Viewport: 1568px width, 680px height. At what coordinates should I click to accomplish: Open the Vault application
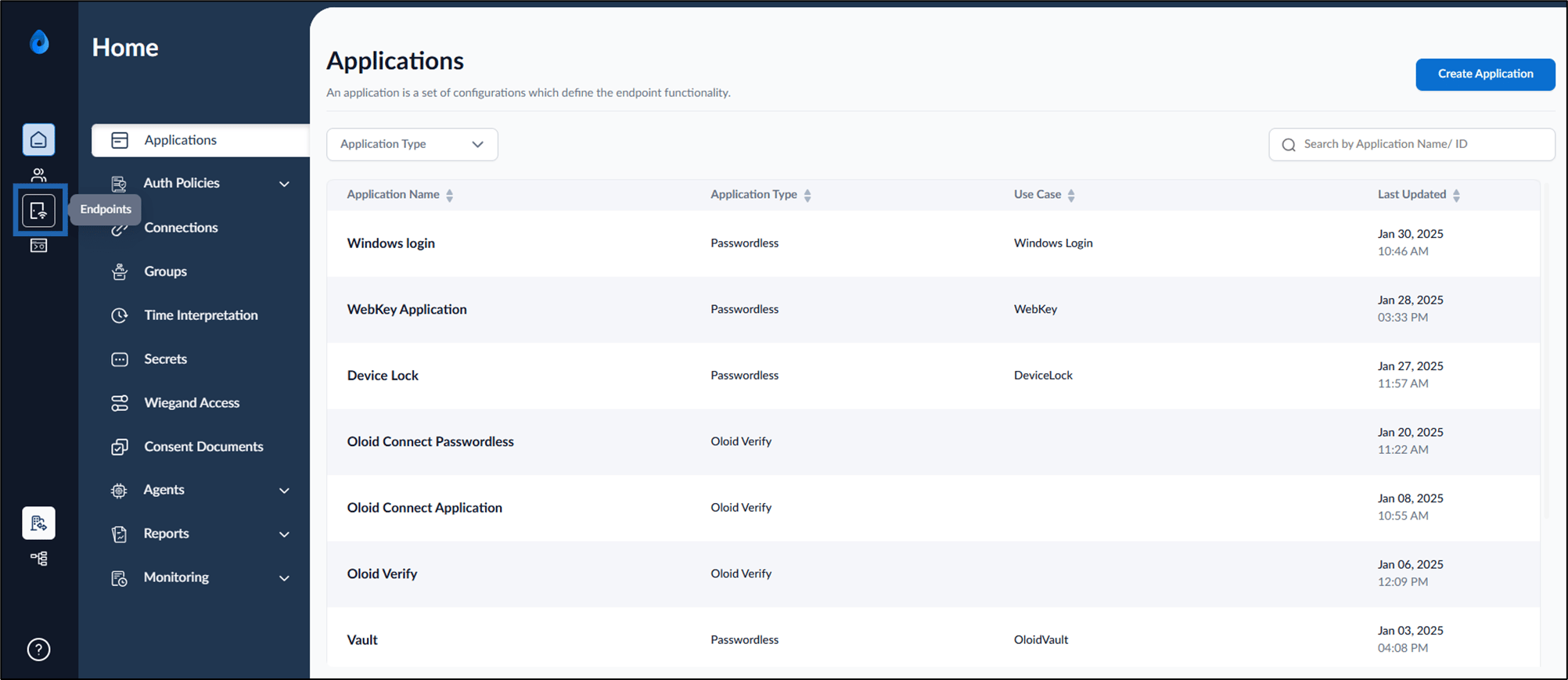click(x=362, y=640)
